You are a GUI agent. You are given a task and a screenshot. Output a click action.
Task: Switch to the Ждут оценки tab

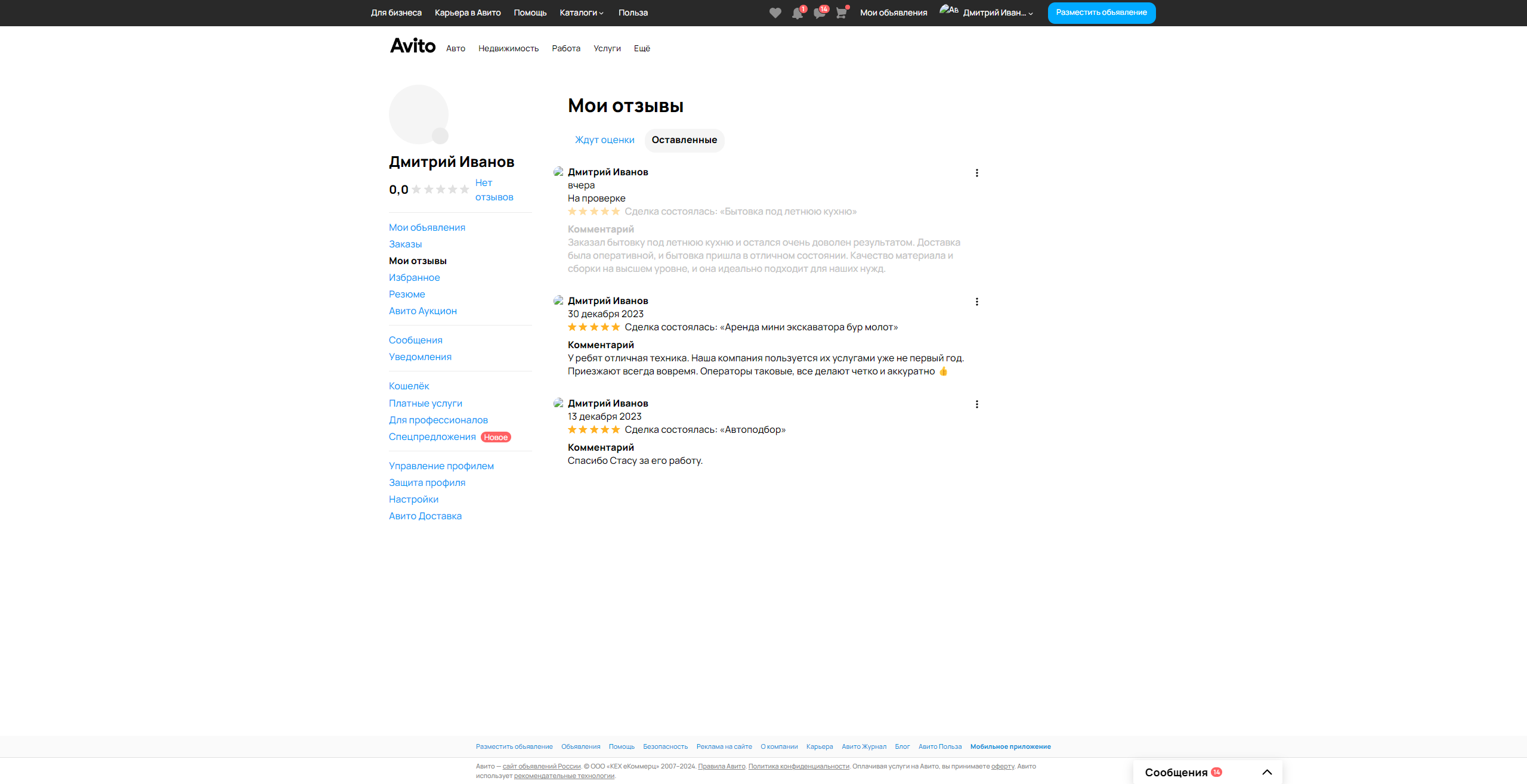604,140
